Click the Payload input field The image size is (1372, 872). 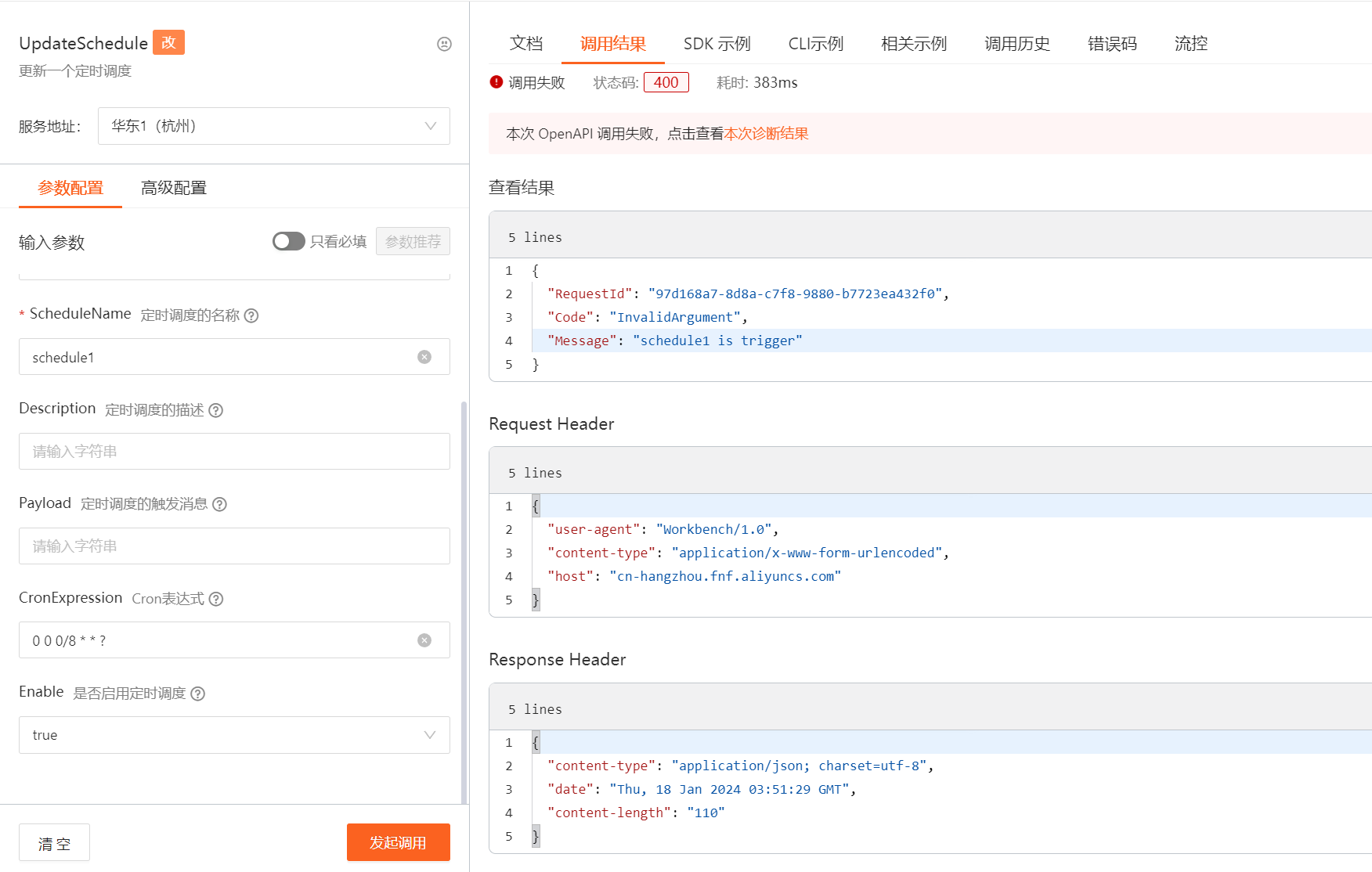[234, 546]
